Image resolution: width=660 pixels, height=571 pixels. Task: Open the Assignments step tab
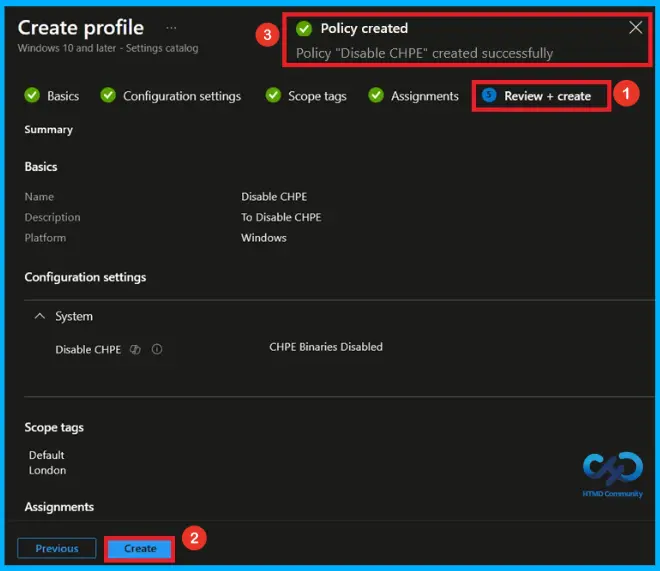[x=413, y=96]
